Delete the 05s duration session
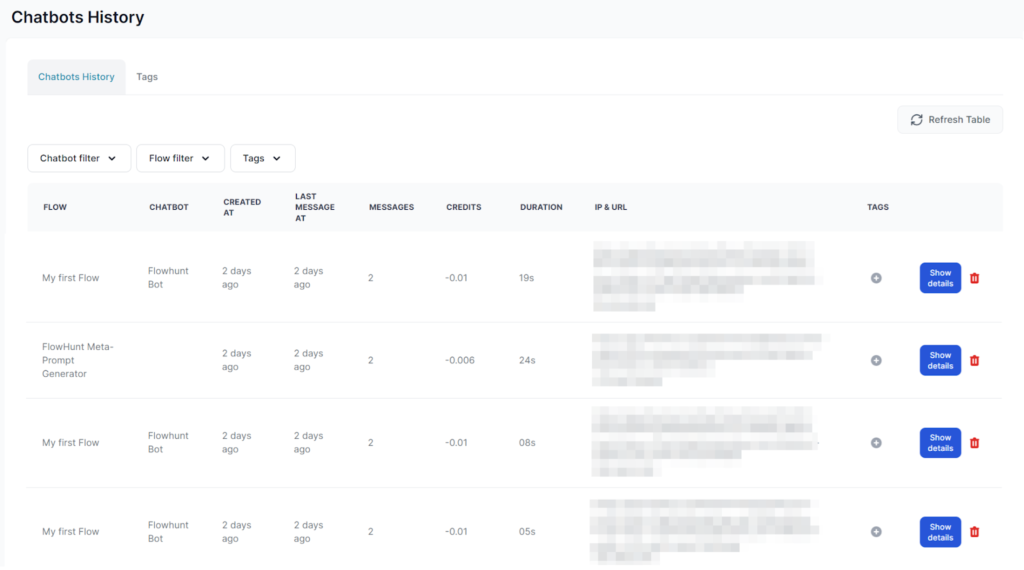 pos(975,532)
